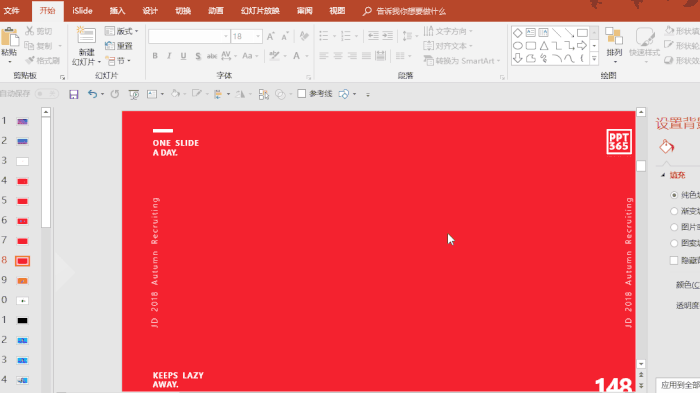The image size is (700, 393).
Task: Enable the Guides (参考线) checkbox
Action: [302, 93]
